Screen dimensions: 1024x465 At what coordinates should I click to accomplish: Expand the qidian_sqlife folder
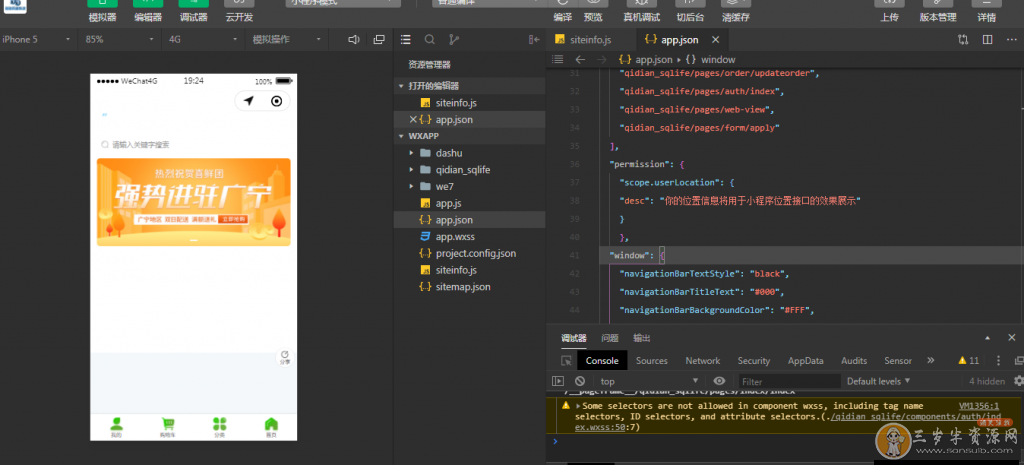tap(462, 170)
